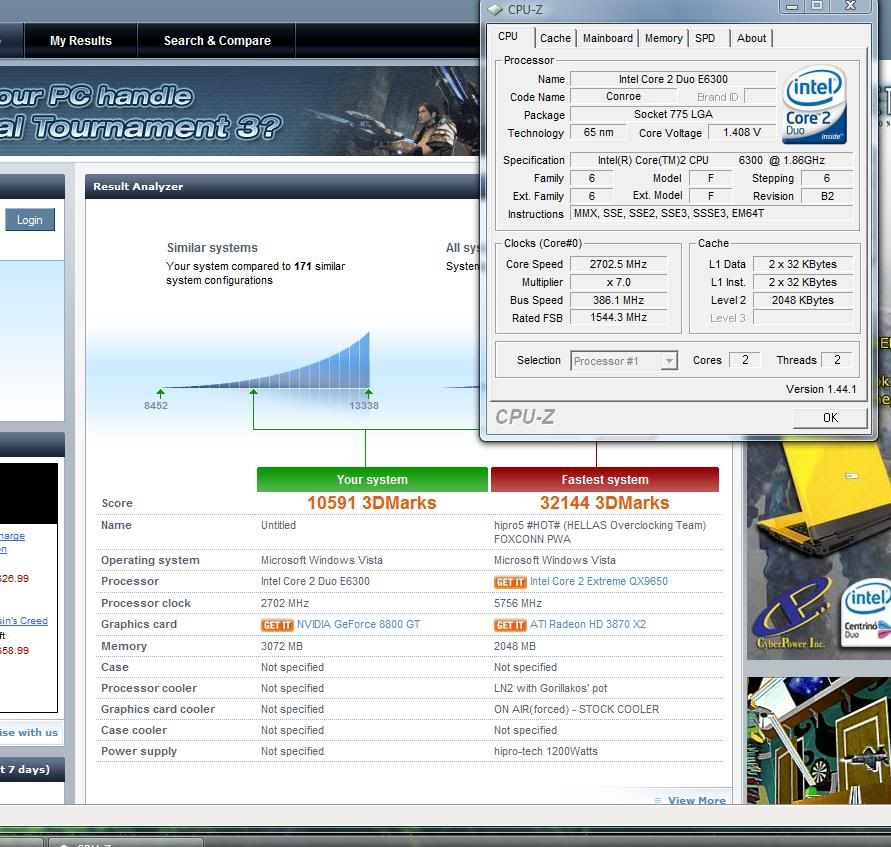Click the Bus Speed value 386.1 MHz
This screenshot has width=891, height=847.
click(618, 301)
